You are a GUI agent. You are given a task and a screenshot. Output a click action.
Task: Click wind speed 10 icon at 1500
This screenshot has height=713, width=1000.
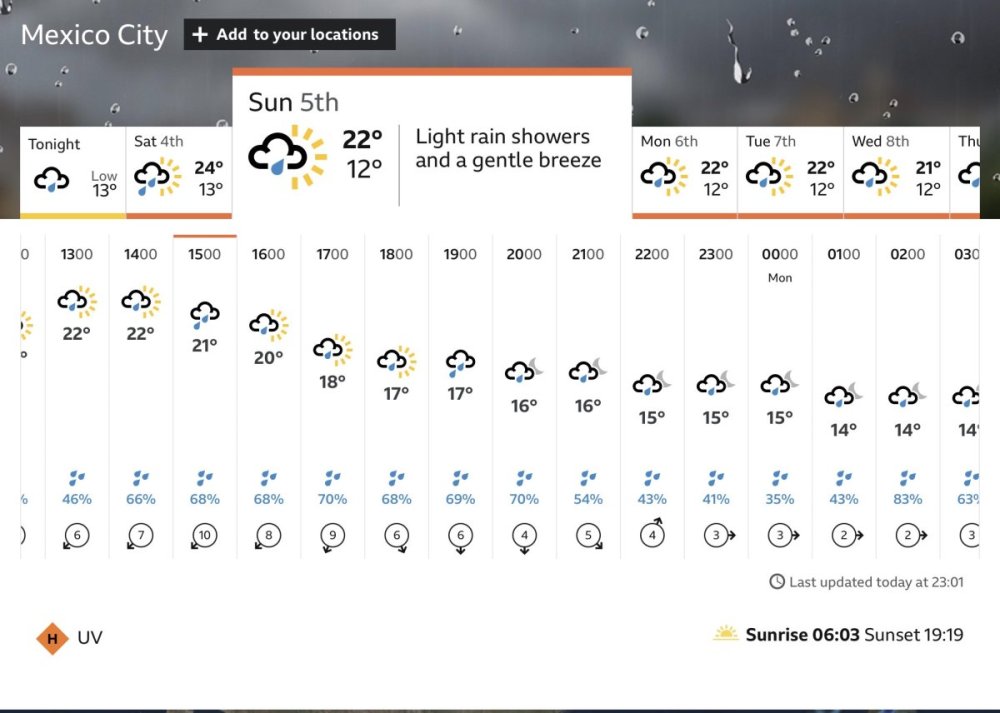204,536
